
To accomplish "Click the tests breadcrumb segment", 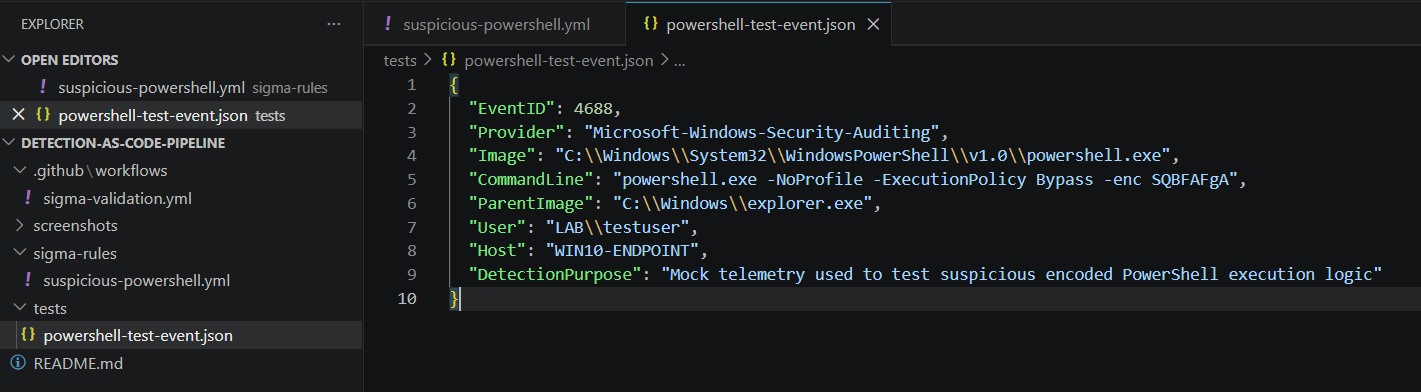I will pyautogui.click(x=400, y=61).
